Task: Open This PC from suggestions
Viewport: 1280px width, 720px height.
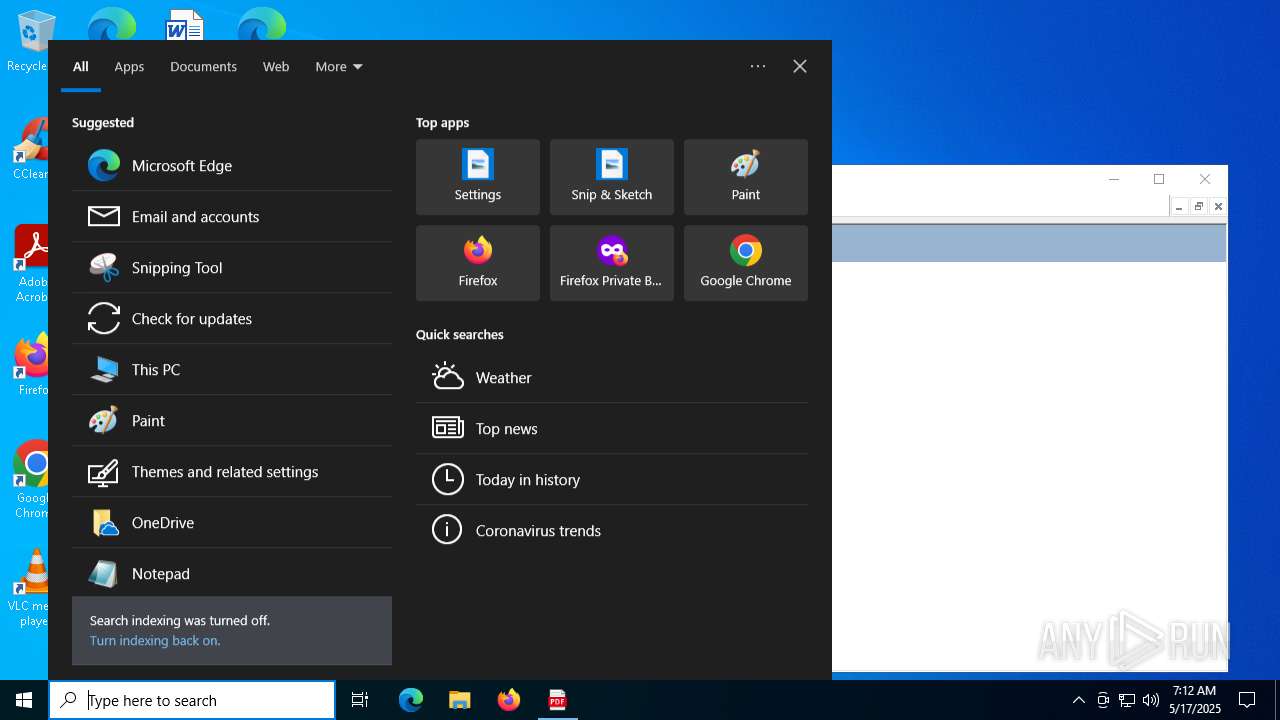Action: pyautogui.click(x=232, y=370)
